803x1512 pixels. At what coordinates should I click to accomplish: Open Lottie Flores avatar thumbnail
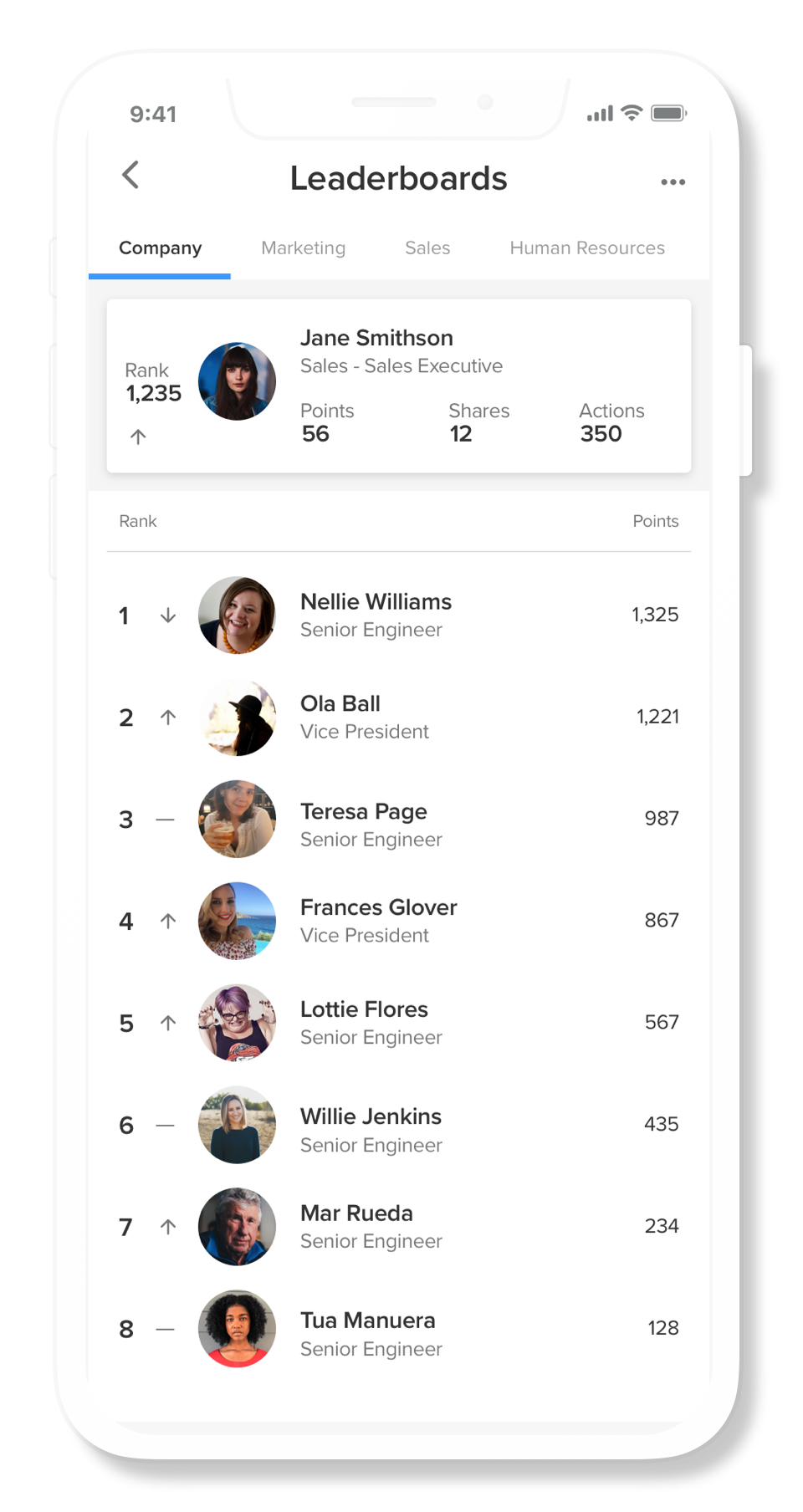pos(237,1023)
